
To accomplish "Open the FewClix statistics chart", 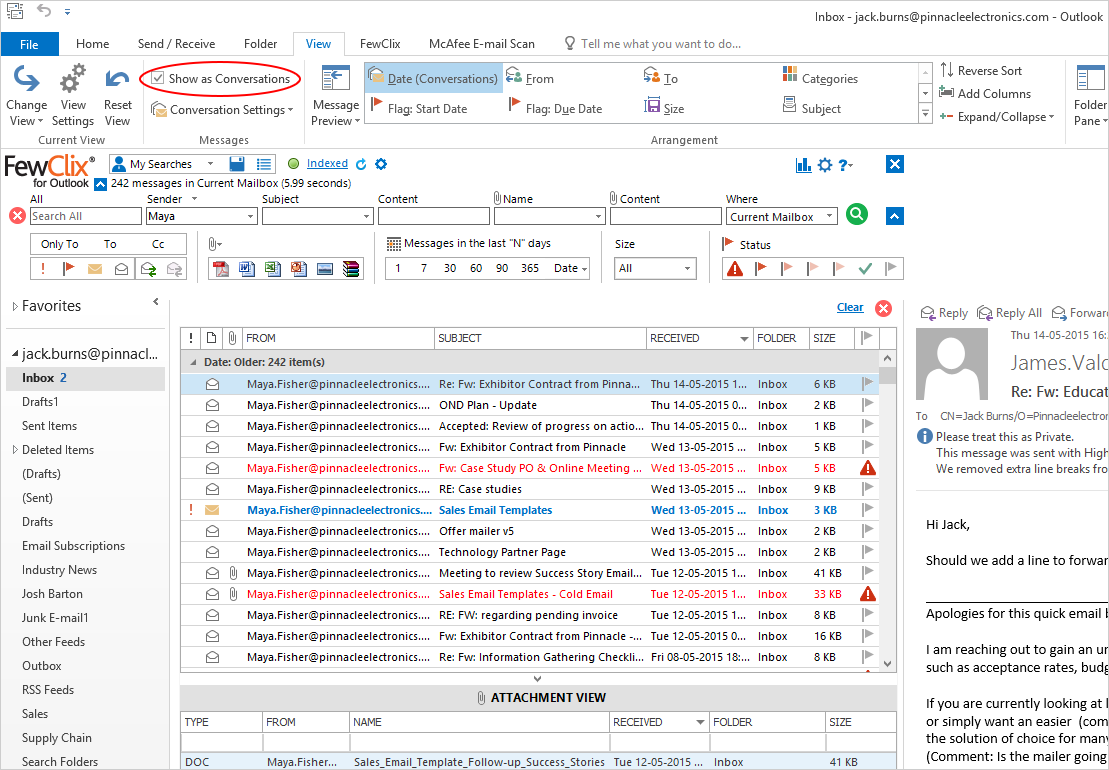I will (x=803, y=165).
